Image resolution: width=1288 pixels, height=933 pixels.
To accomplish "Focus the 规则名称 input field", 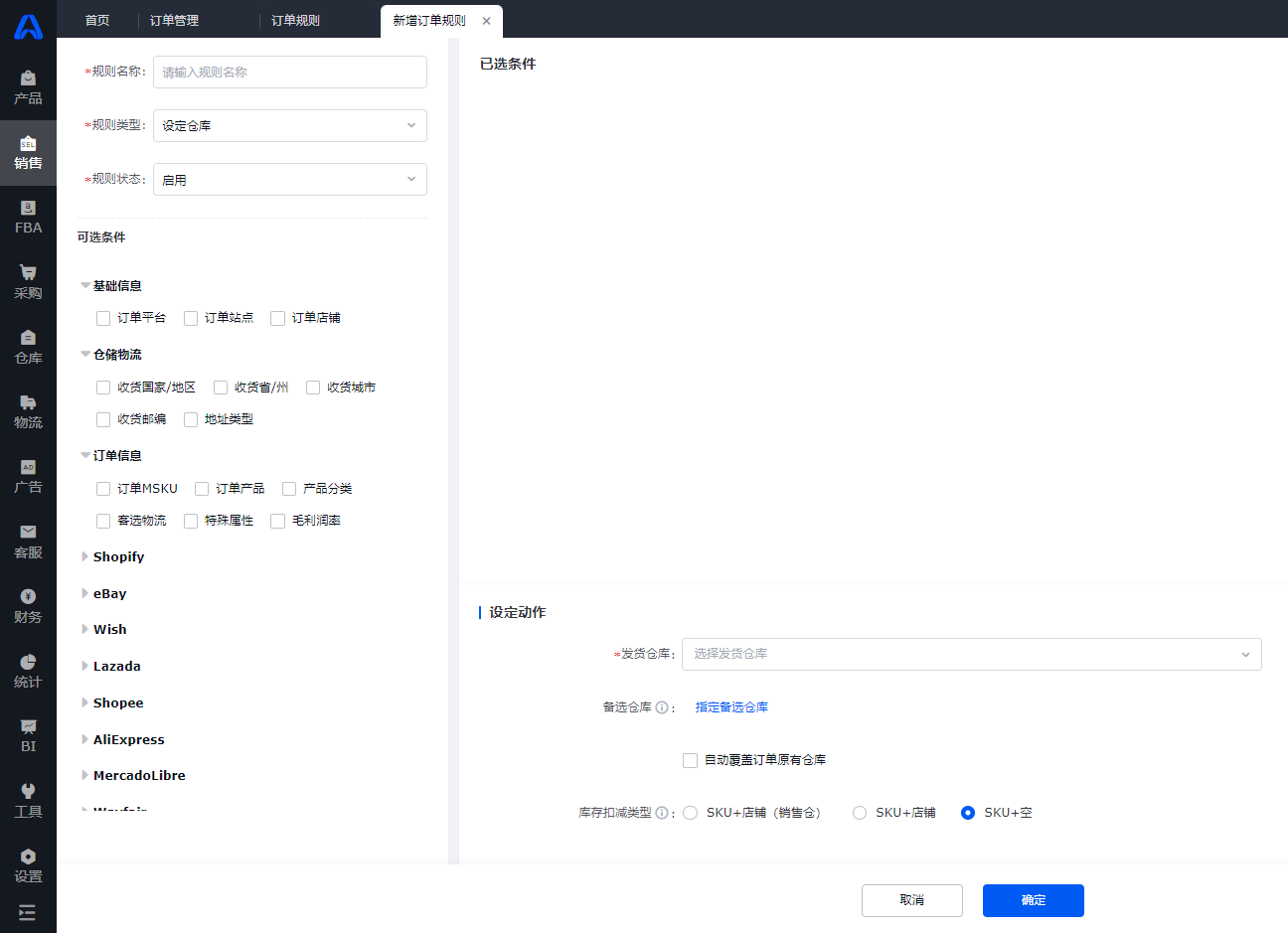I will point(290,72).
